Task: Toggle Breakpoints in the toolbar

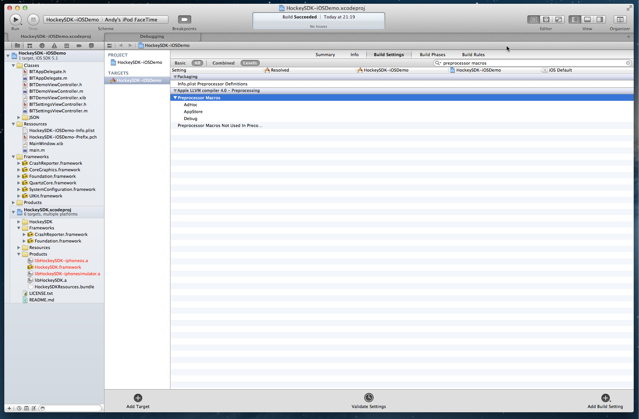Action: (184, 19)
